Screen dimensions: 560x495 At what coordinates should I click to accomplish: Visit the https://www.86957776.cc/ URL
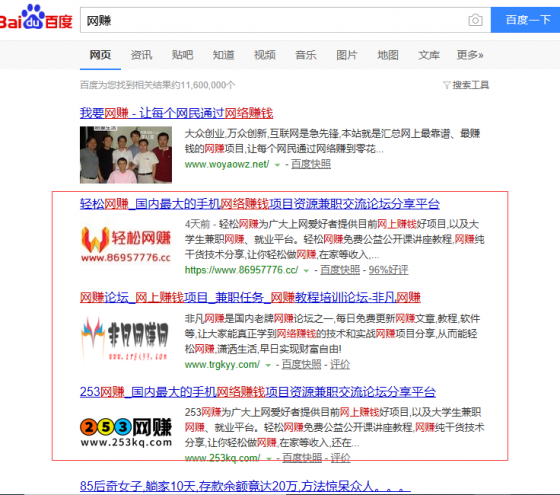241,270
